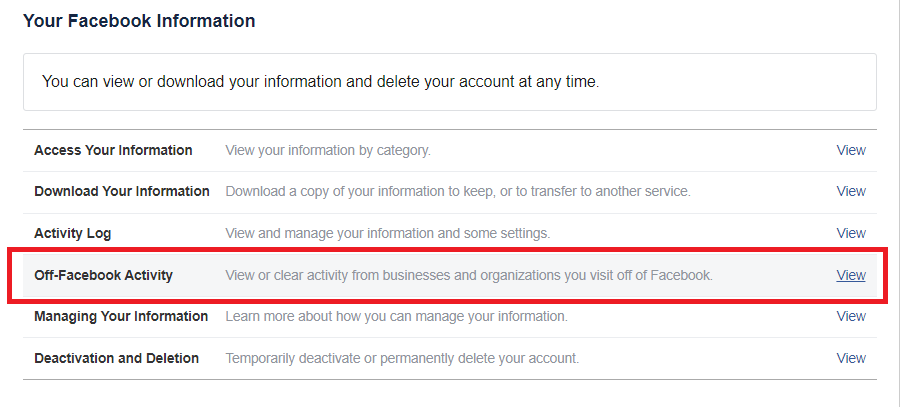Select the Access Your Information row title

pos(113,150)
